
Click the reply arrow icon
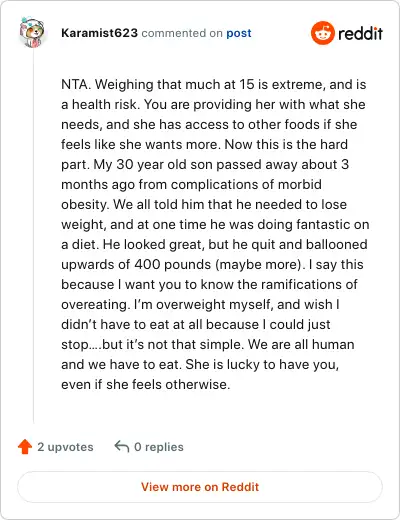point(122,446)
